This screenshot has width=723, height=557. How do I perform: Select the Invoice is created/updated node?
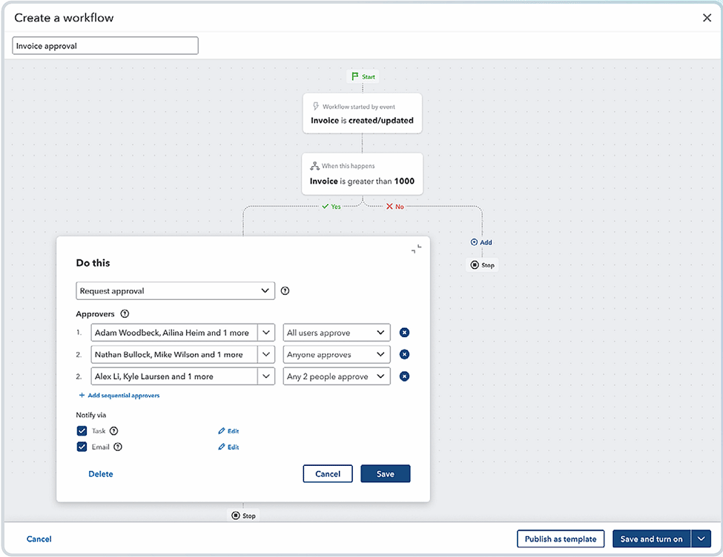(x=362, y=113)
